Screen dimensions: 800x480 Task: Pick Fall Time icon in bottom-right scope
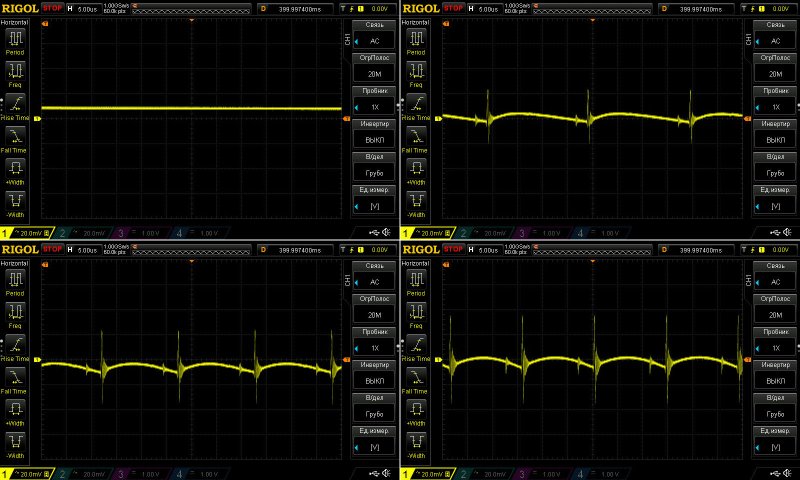(x=417, y=374)
